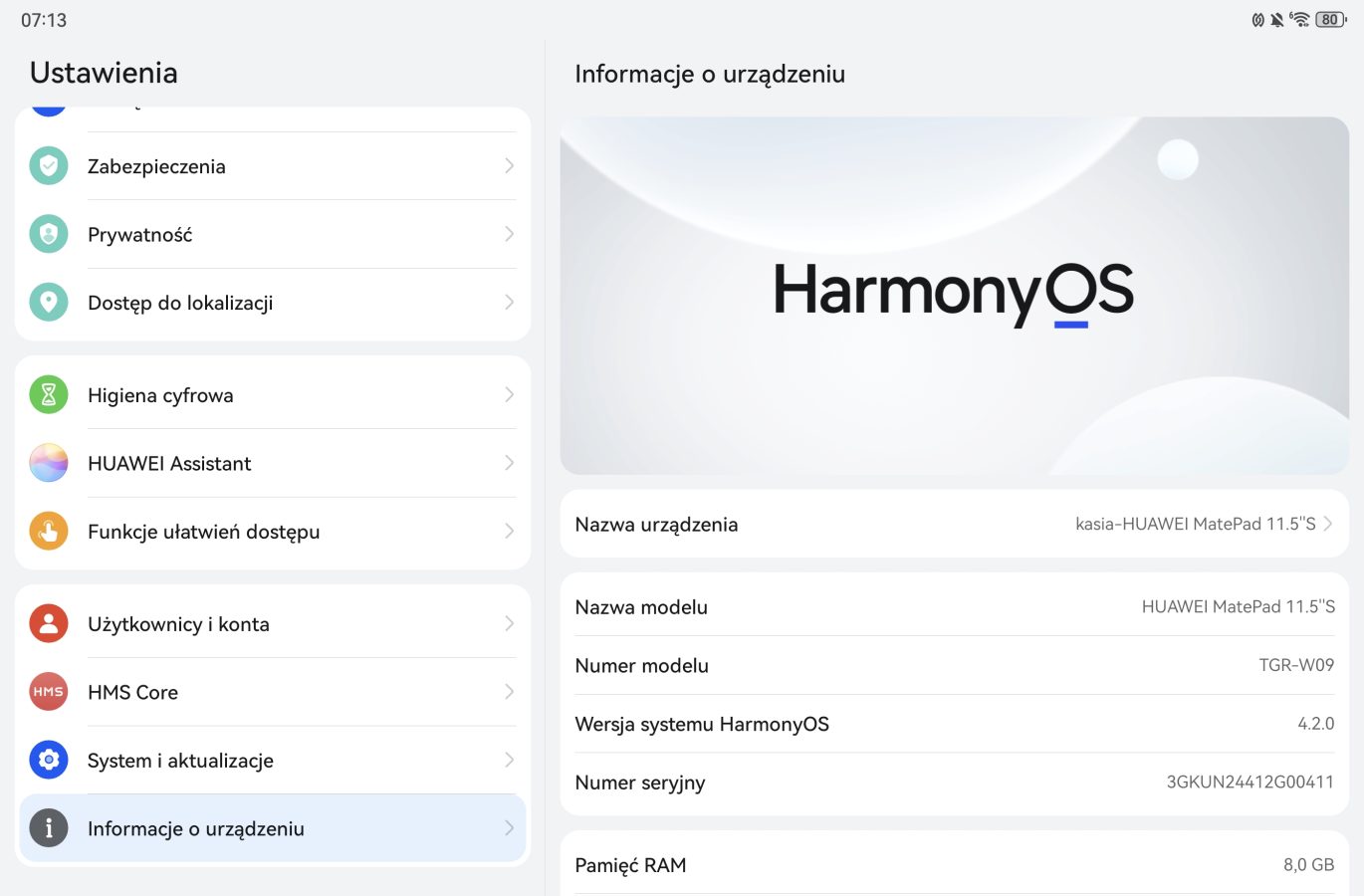Viewport: 1364px width, 896px height.
Task: Open Zabezpieczenia settings
Action: (x=273, y=166)
